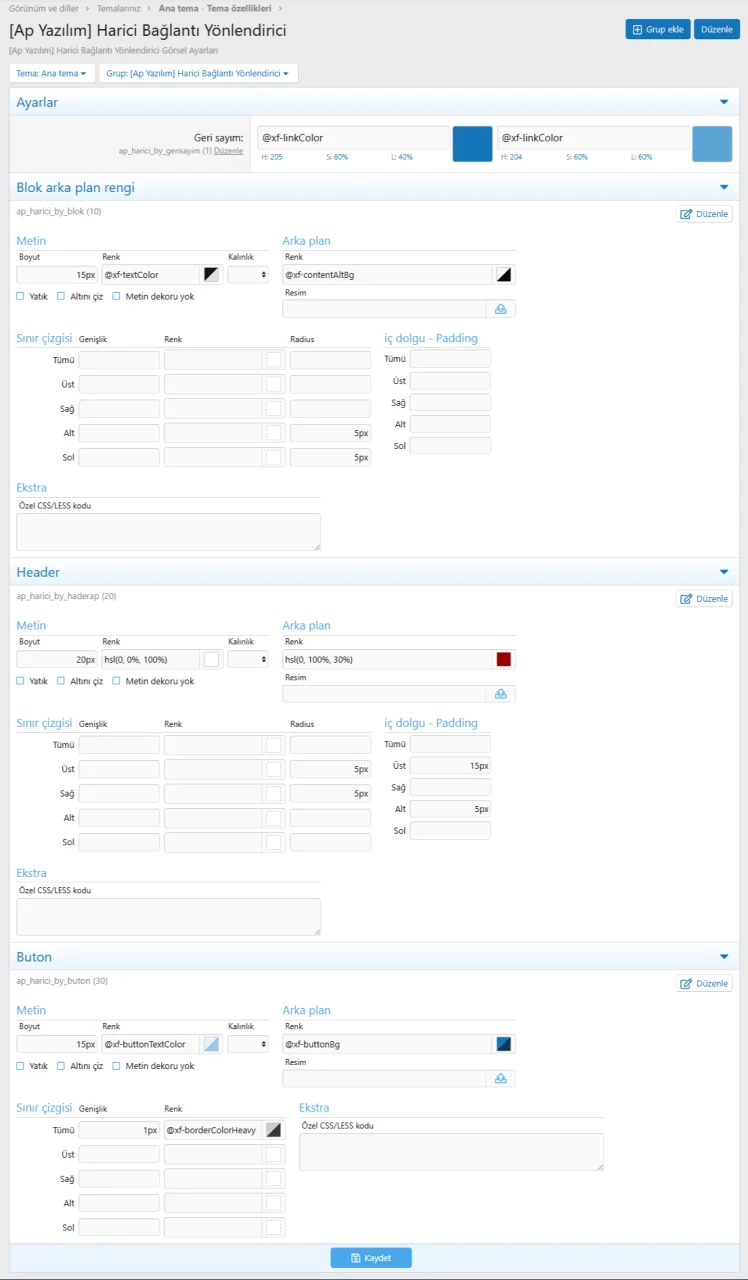The width and height of the screenshot is (748, 1280).
Task: Click the @xf-contentAltBg color picker icon
Action: point(504,274)
